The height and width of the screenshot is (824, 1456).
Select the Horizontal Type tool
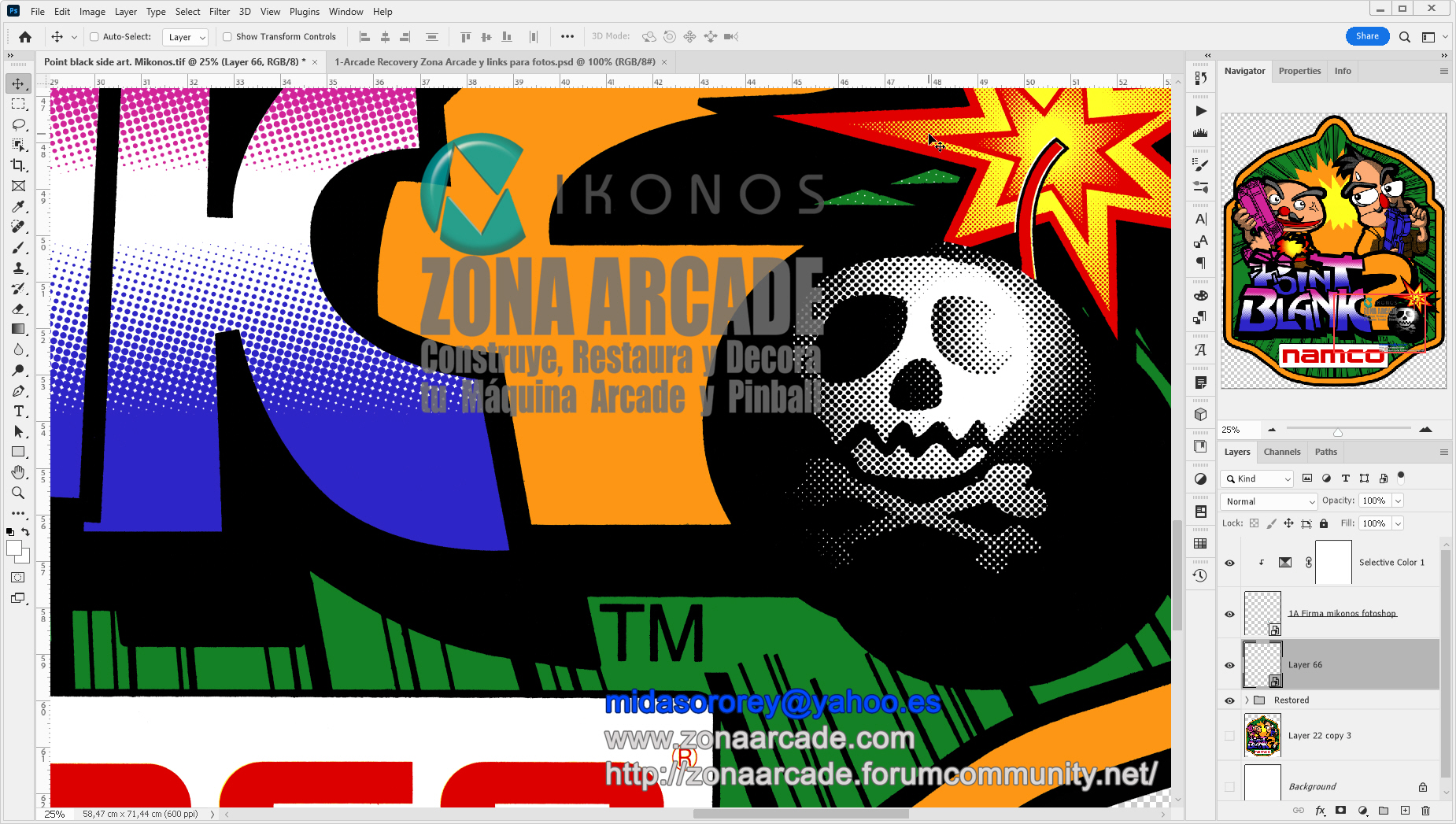point(19,411)
